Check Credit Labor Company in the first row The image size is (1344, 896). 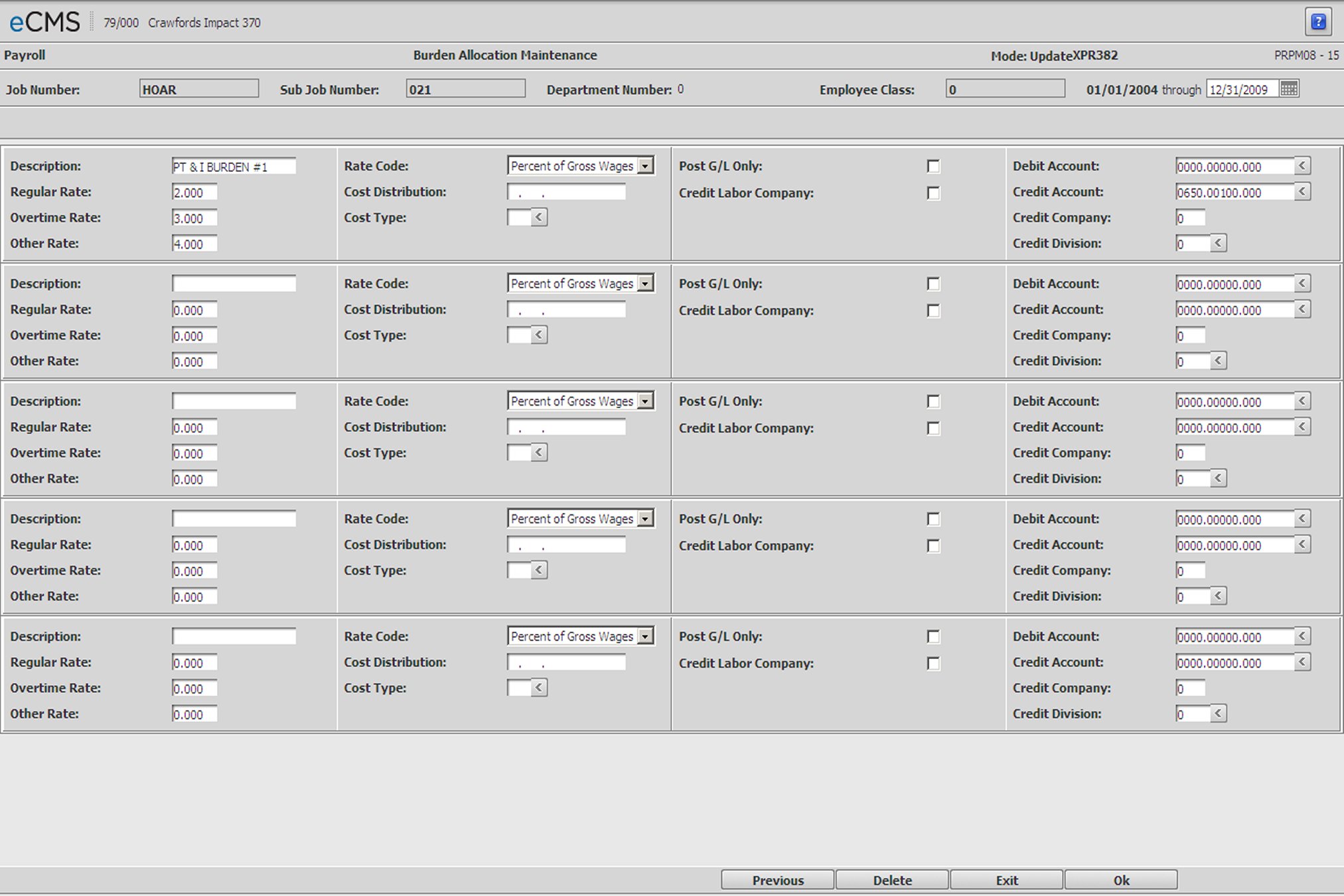[934, 193]
